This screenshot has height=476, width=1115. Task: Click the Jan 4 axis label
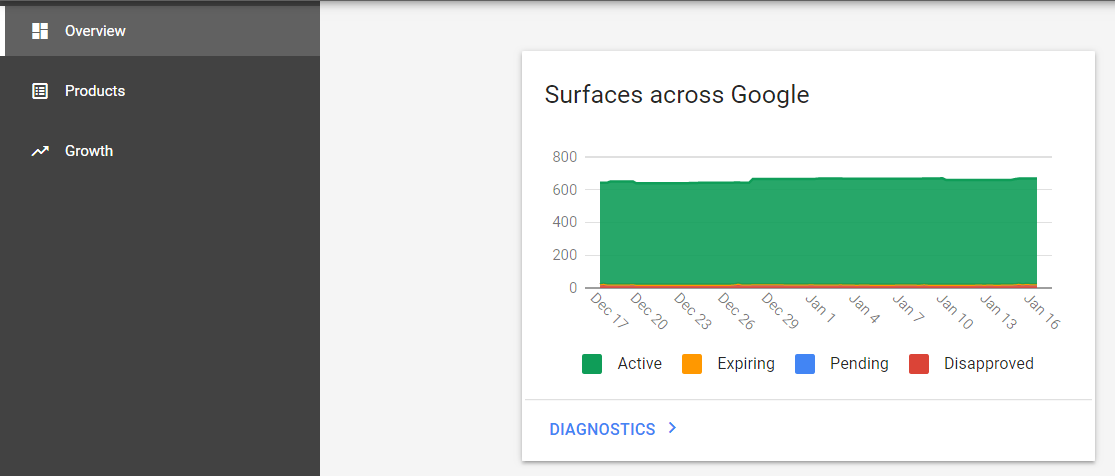[864, 309]
